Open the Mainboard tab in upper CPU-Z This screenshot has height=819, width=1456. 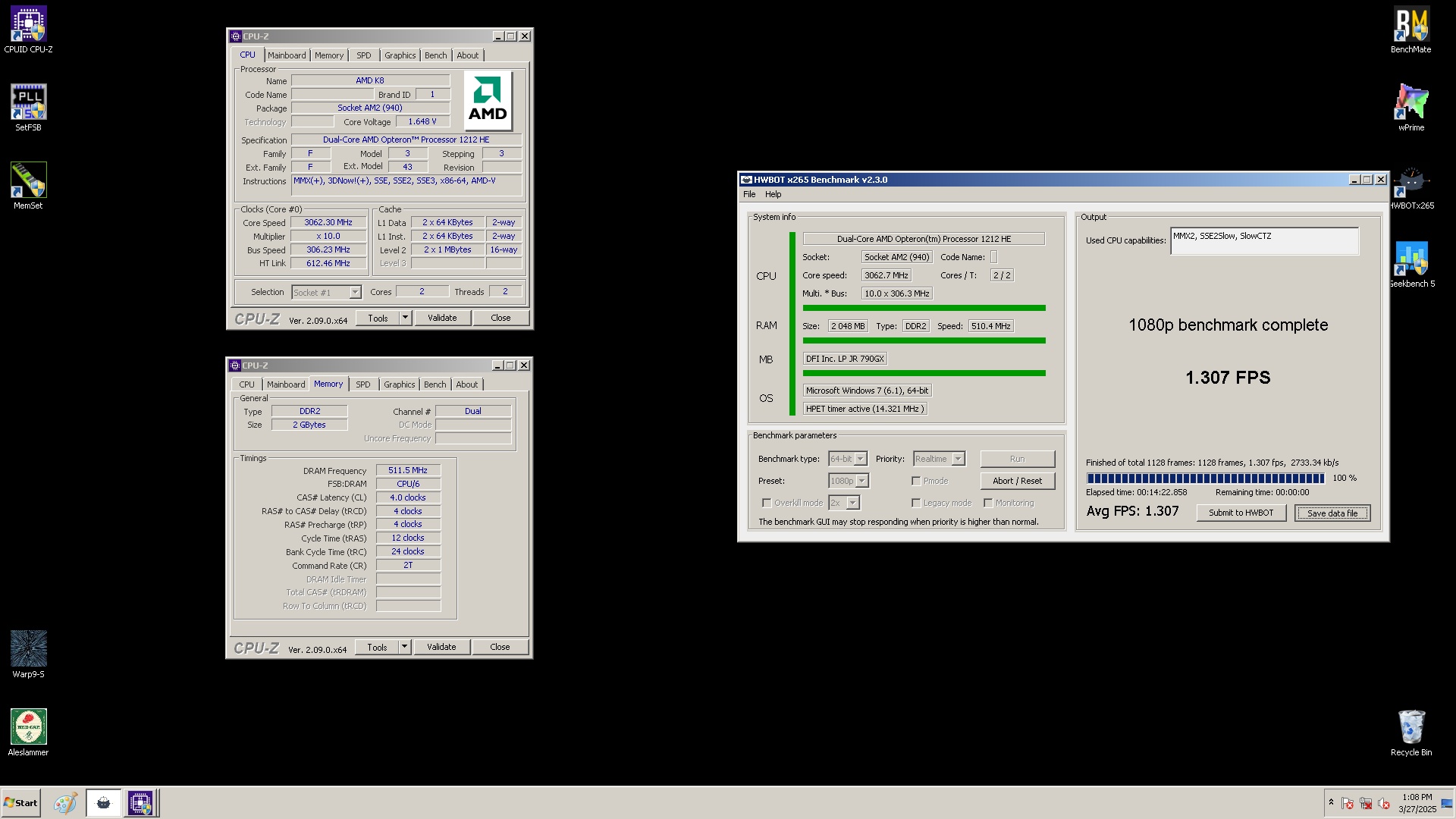coord(287,55)
